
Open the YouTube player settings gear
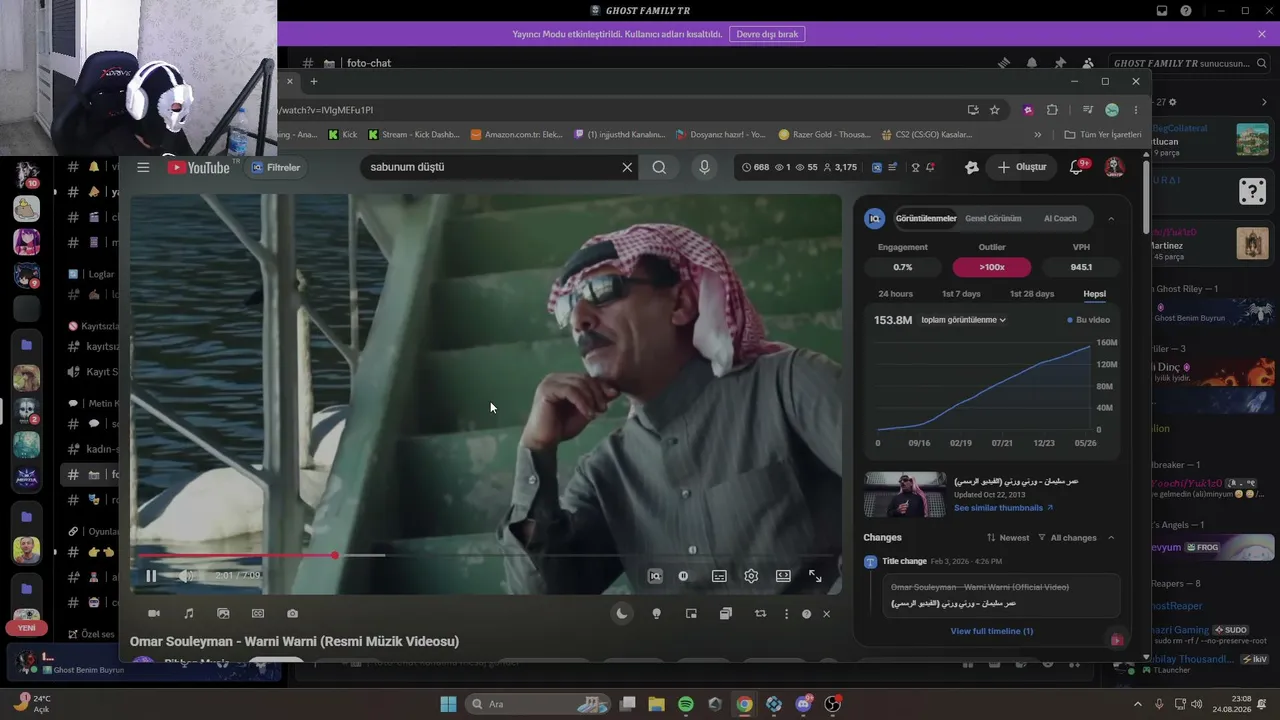[751, 576]
